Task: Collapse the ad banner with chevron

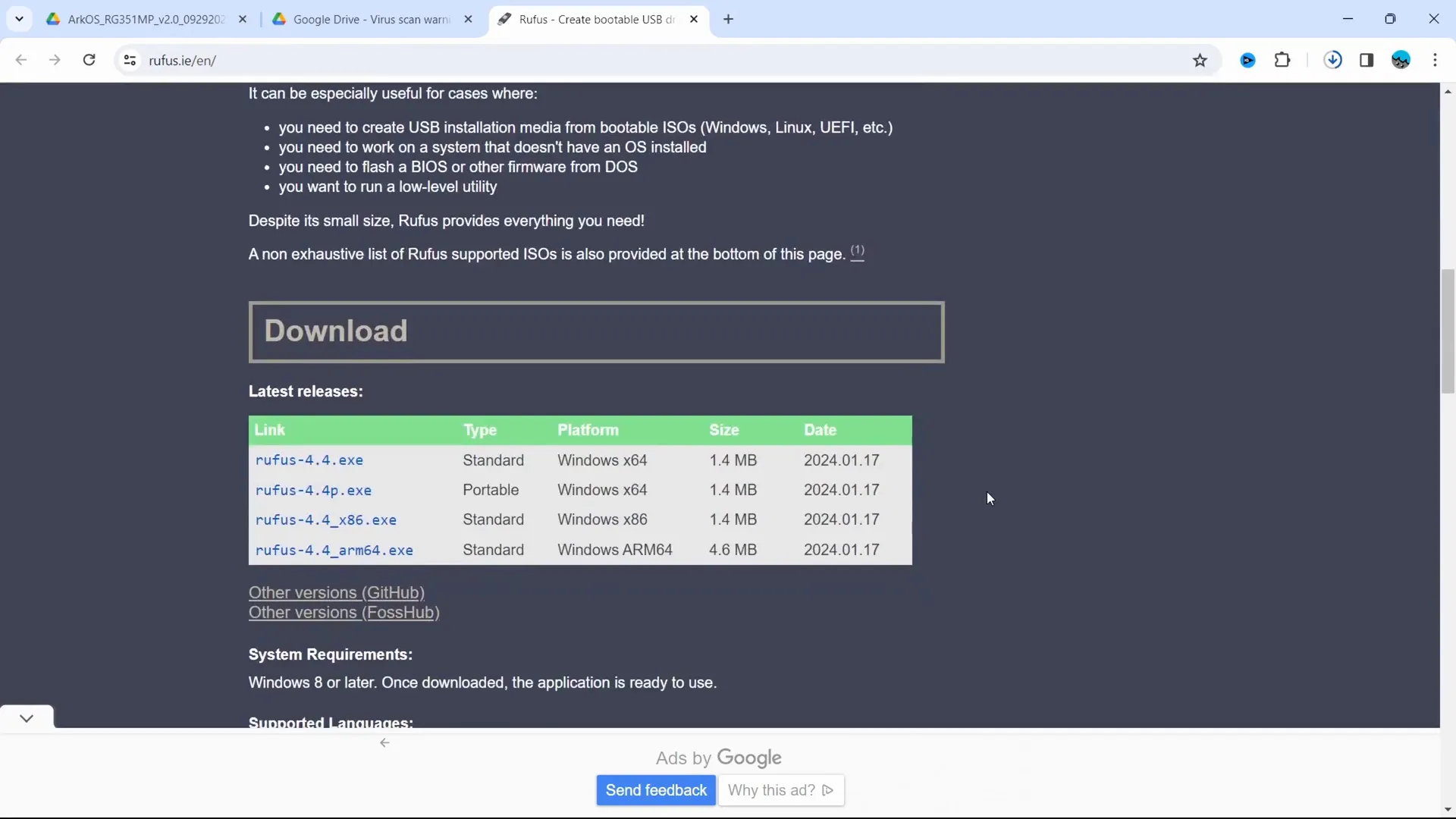Action: pyautogui.click(x=27, y=717)
